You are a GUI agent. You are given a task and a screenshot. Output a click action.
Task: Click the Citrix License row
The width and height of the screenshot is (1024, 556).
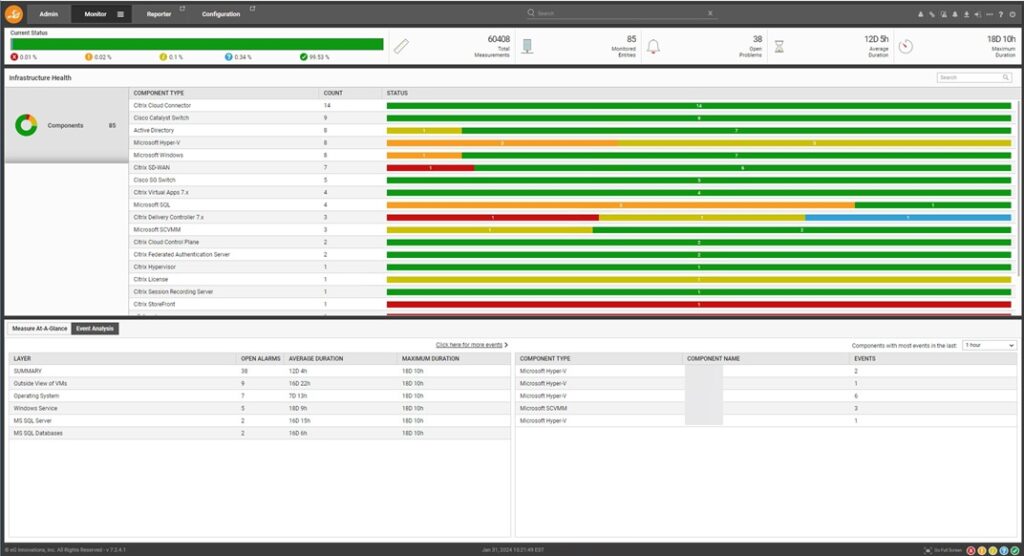tap(573, 280)
